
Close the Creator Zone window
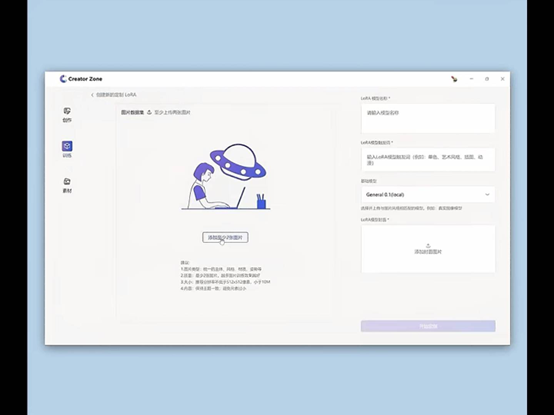502,79
